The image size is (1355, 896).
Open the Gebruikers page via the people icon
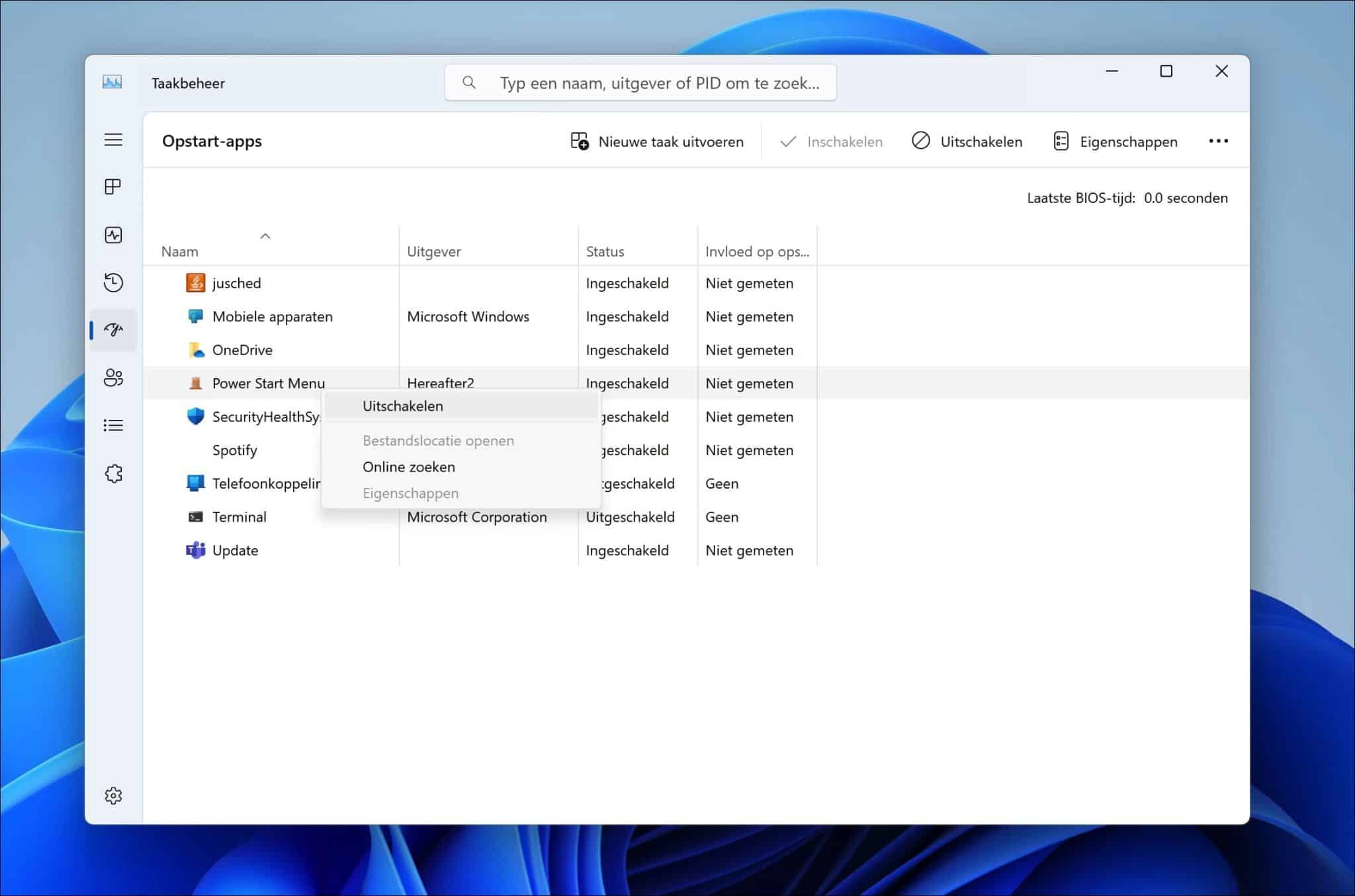coord(113,378)
